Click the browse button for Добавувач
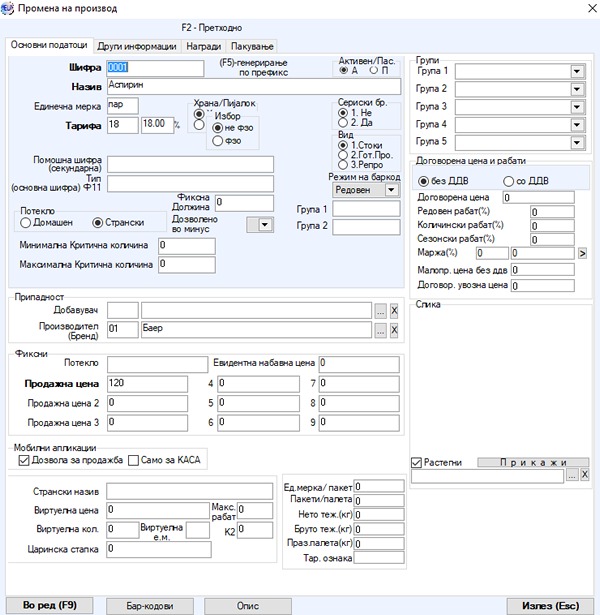 click(x=380, y=311)
